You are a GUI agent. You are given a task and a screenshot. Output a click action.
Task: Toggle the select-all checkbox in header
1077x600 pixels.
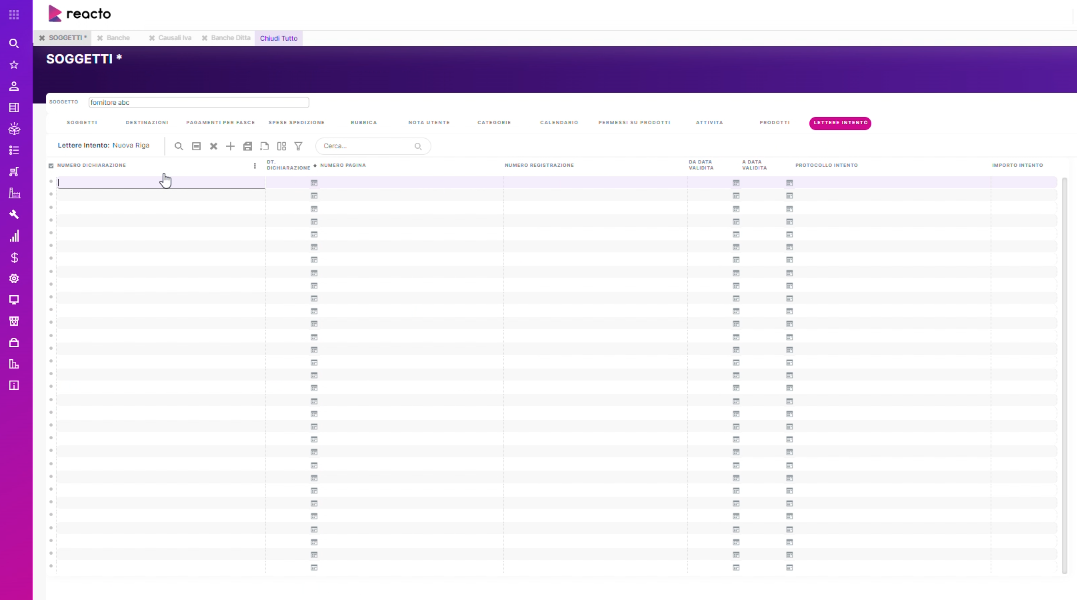point(51,165)
